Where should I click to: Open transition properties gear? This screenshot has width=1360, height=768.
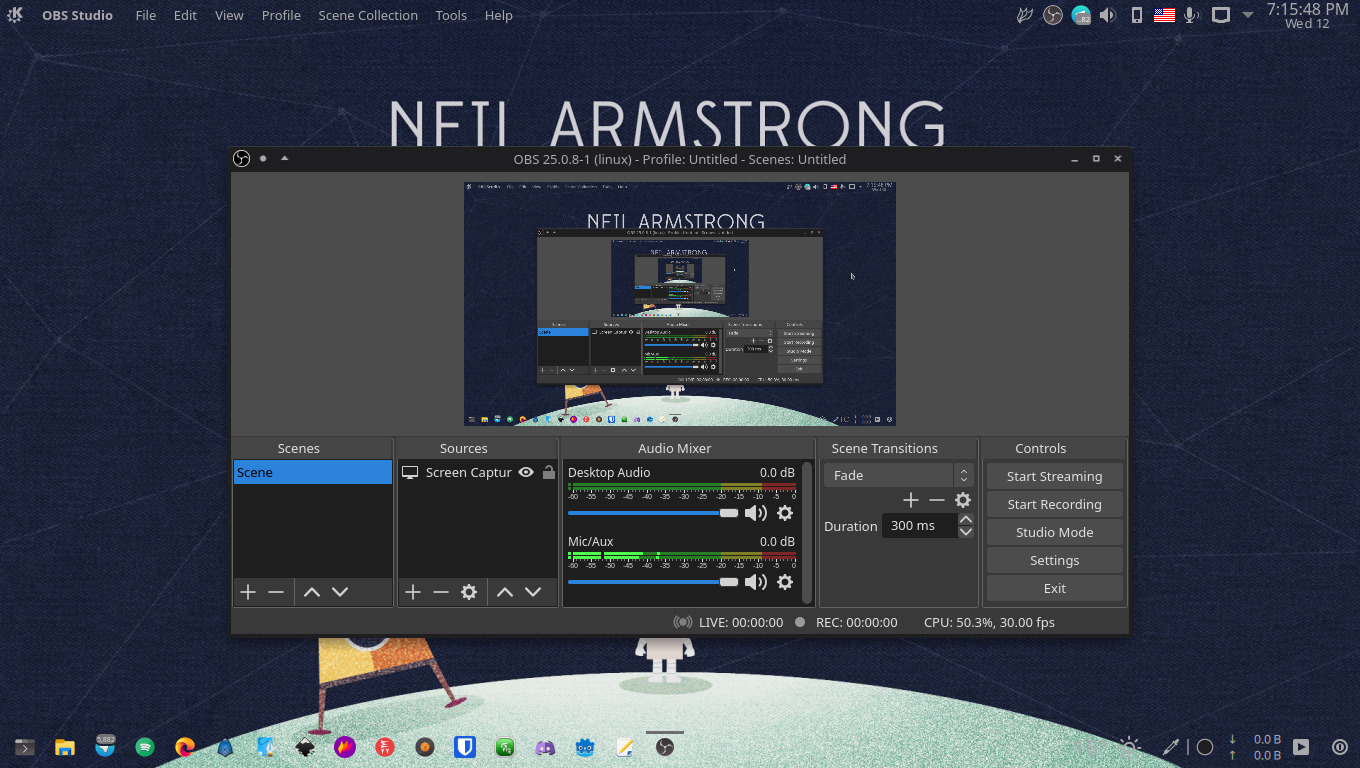(x=963, y=500)
